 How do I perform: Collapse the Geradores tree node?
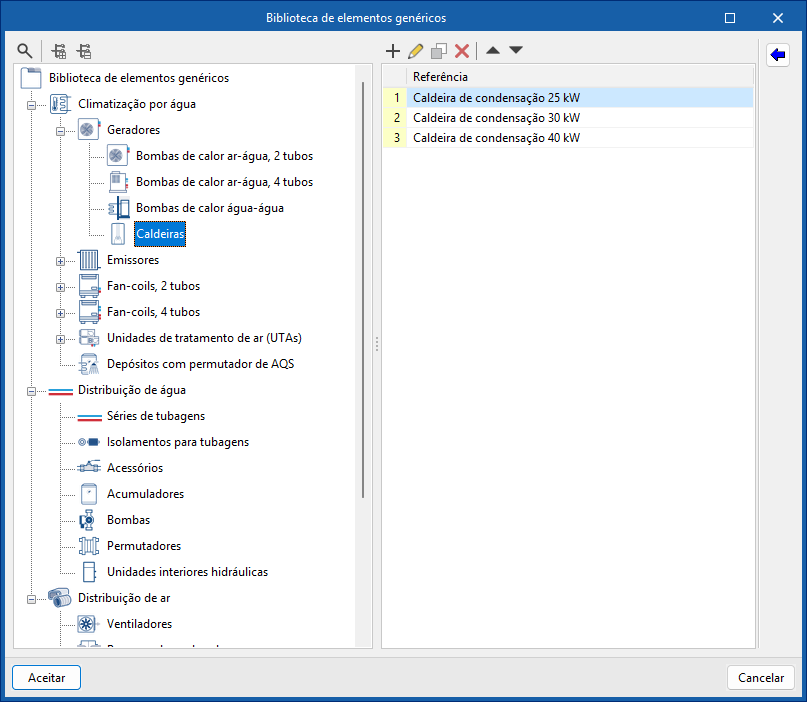(60, 130)
